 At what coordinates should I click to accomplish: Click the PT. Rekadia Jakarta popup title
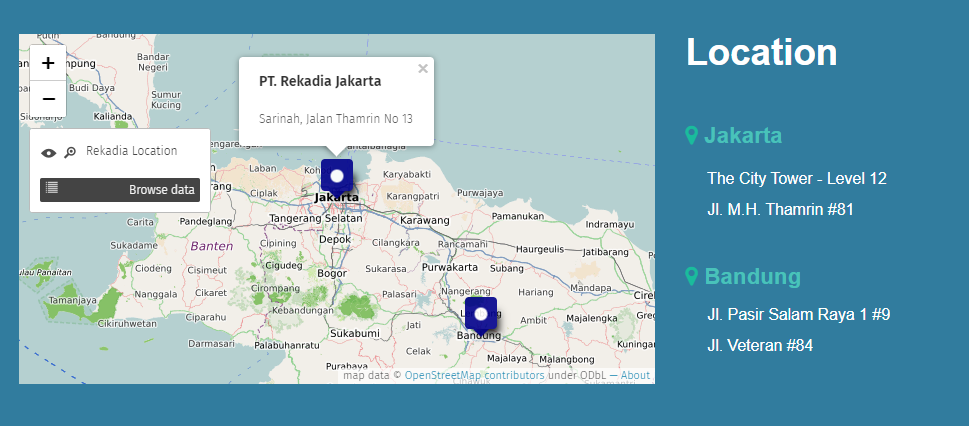tap(319, 80)
